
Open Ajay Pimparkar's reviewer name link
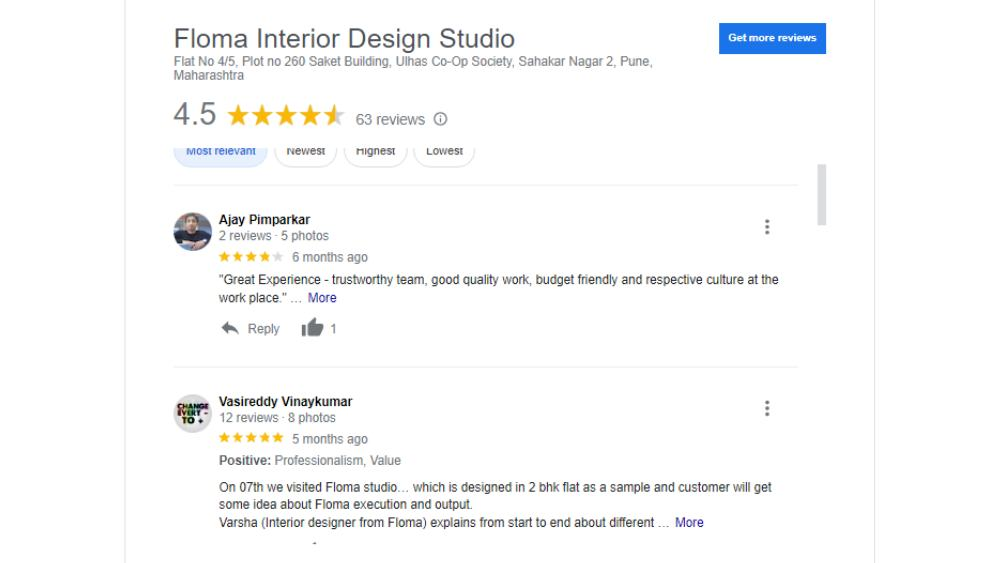click(x=264, y=220)
